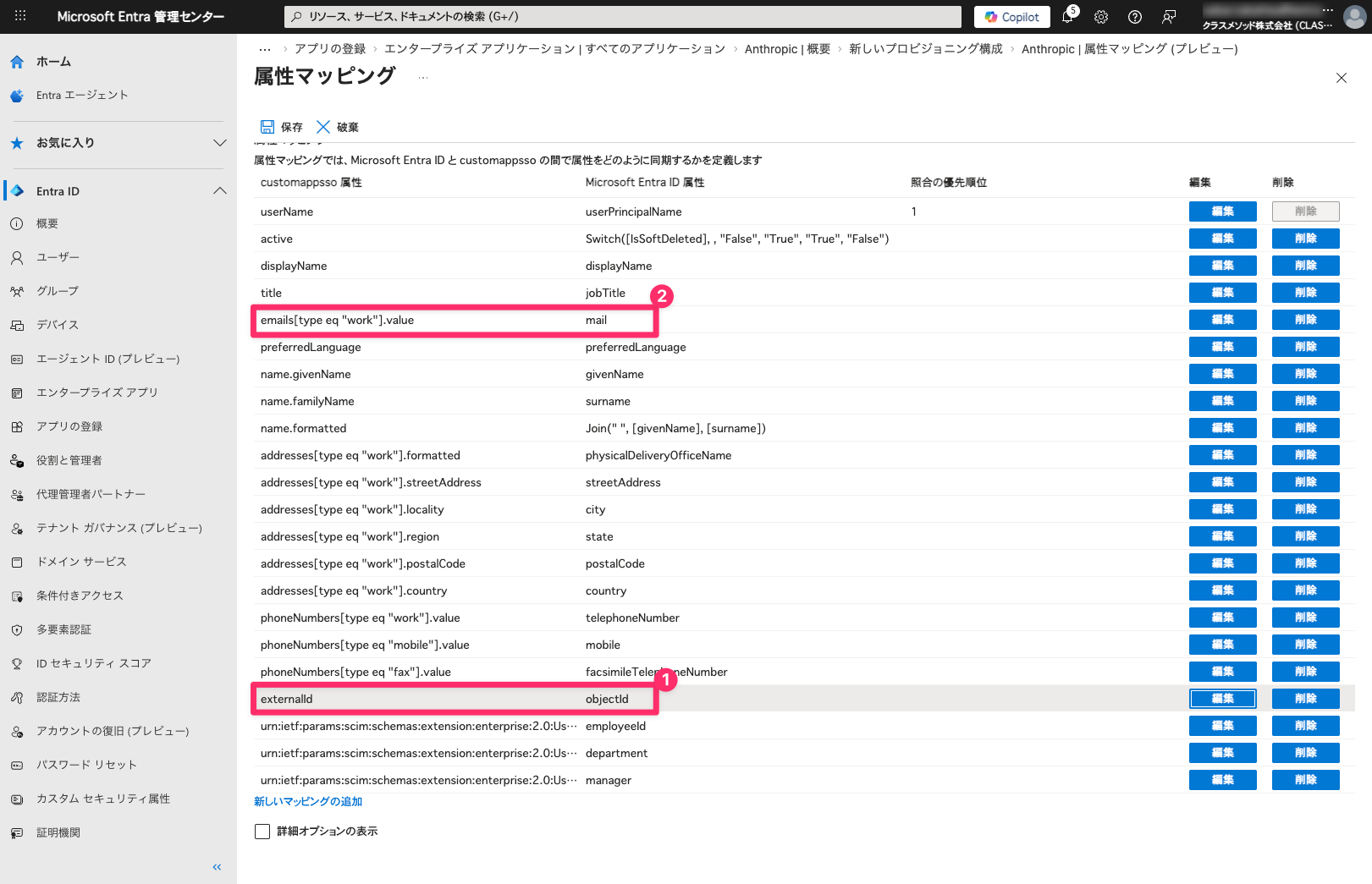Click the discard X icon
The height and width of the screenshot is (884, 1372).
click(323, 127)
